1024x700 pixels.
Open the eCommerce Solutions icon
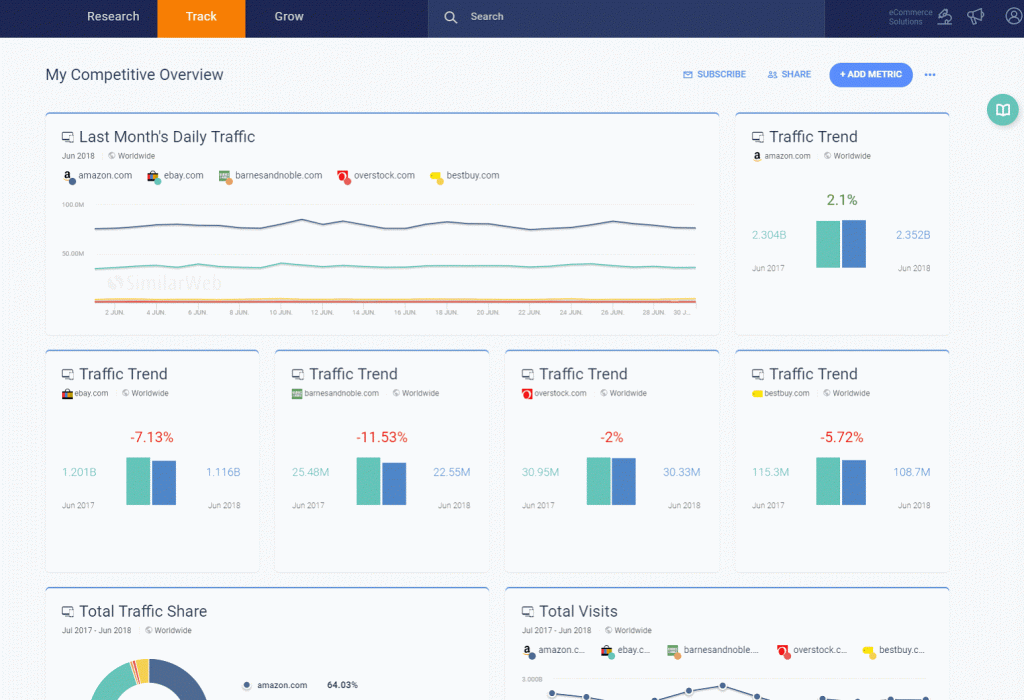944,16
